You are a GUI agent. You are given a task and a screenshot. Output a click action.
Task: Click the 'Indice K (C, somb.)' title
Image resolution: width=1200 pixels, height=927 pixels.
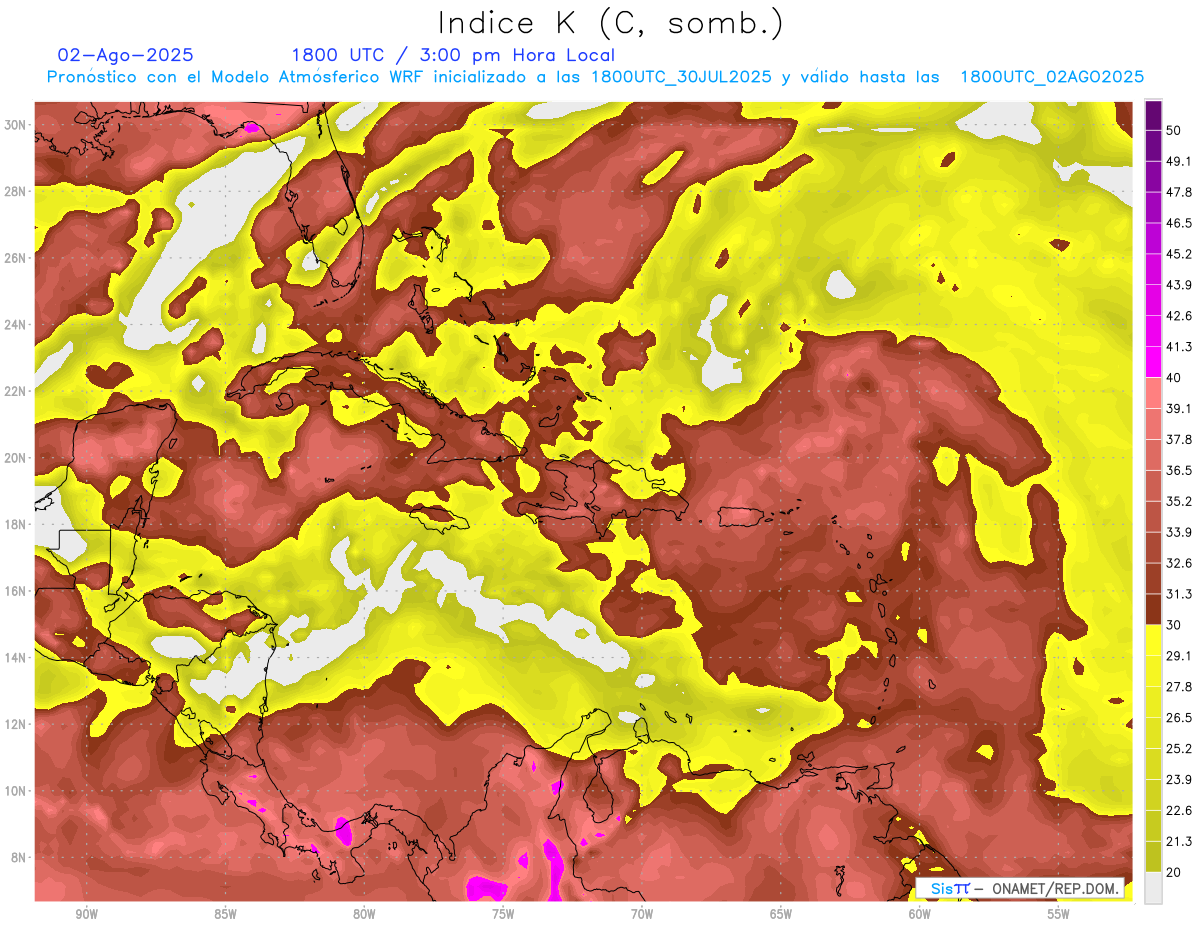coord(610,23)
